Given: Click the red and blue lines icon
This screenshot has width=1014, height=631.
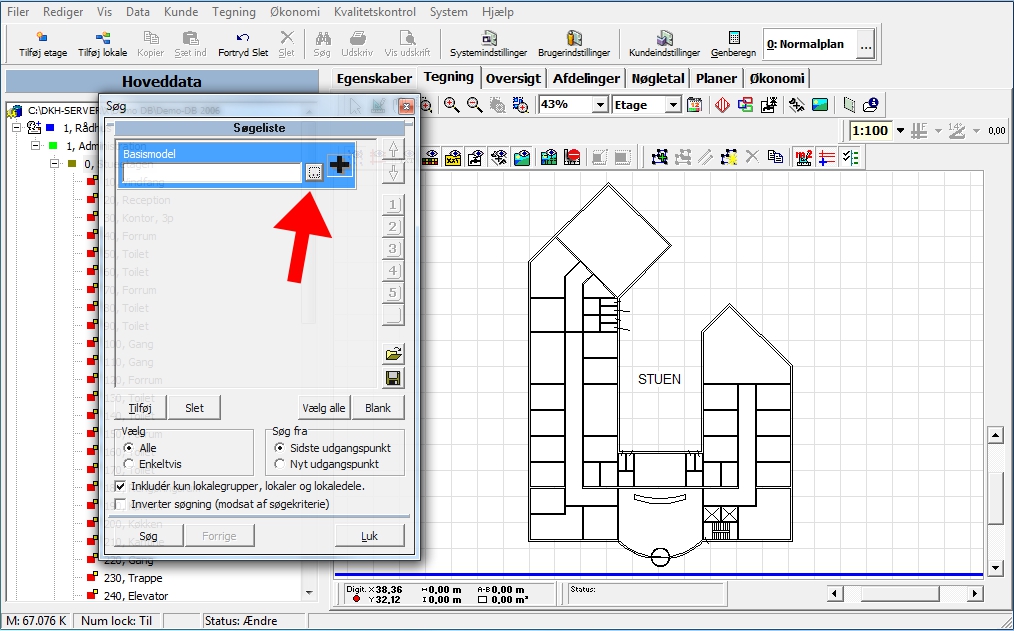Looking at the screenshot, I should pos(827,157).
